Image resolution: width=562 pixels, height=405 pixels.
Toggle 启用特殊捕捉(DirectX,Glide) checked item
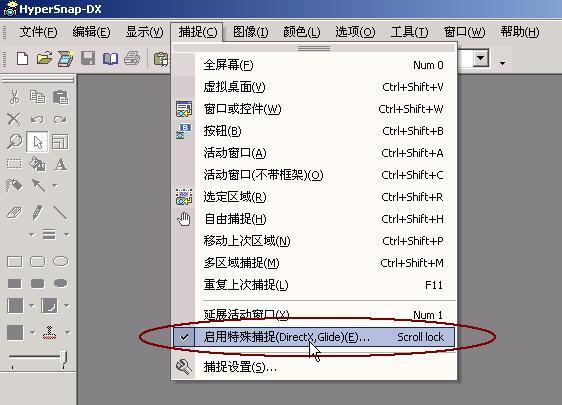tap(314, 337)
